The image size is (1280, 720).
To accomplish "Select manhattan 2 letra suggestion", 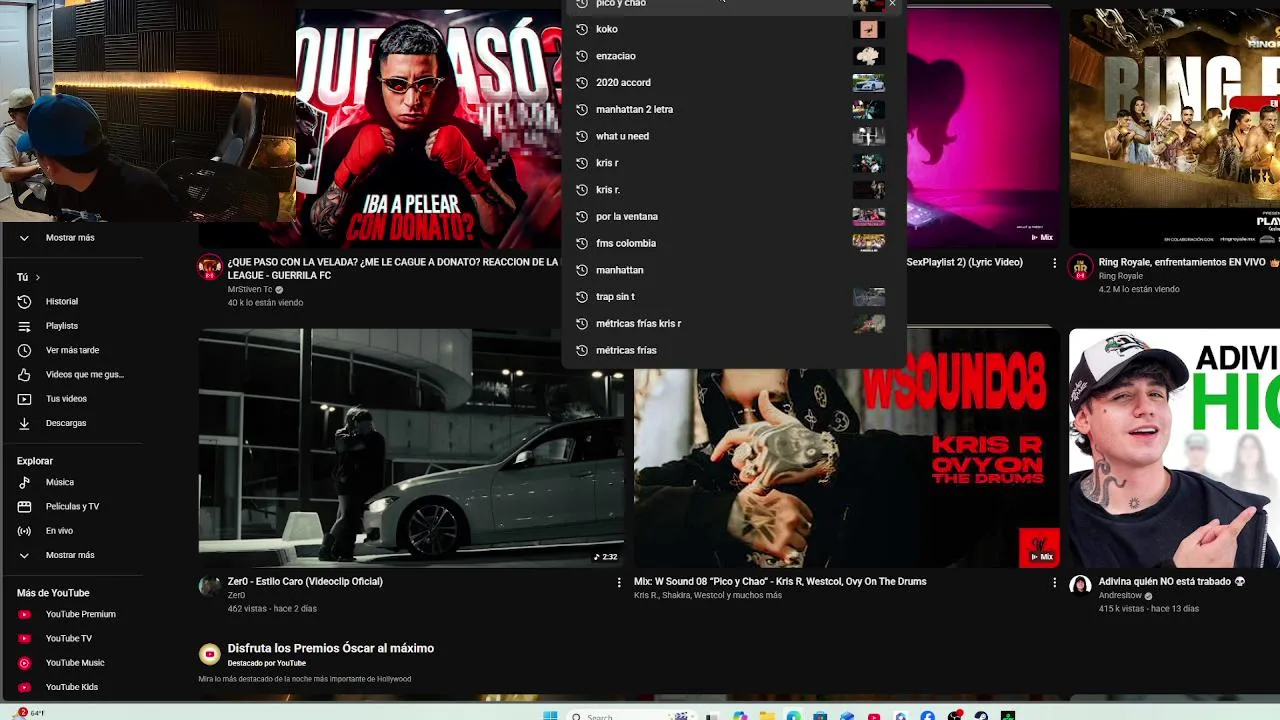I will [732, 109].
